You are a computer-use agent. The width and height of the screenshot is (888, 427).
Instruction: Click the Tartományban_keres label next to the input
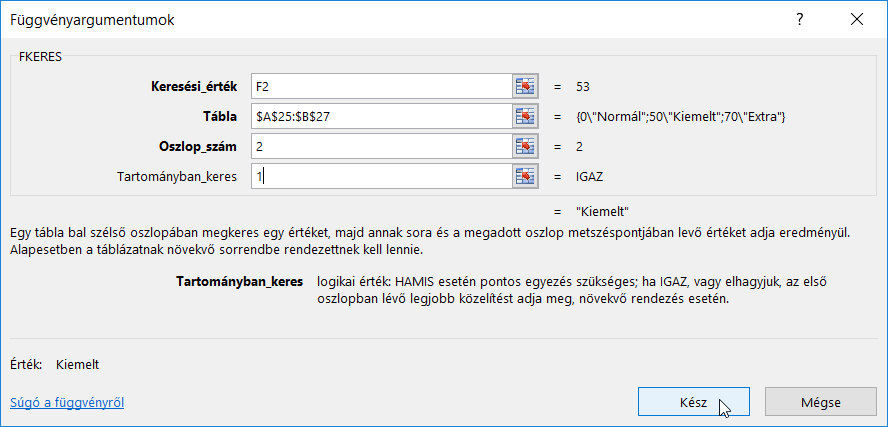pyautogui.click(x=177, y=177)
